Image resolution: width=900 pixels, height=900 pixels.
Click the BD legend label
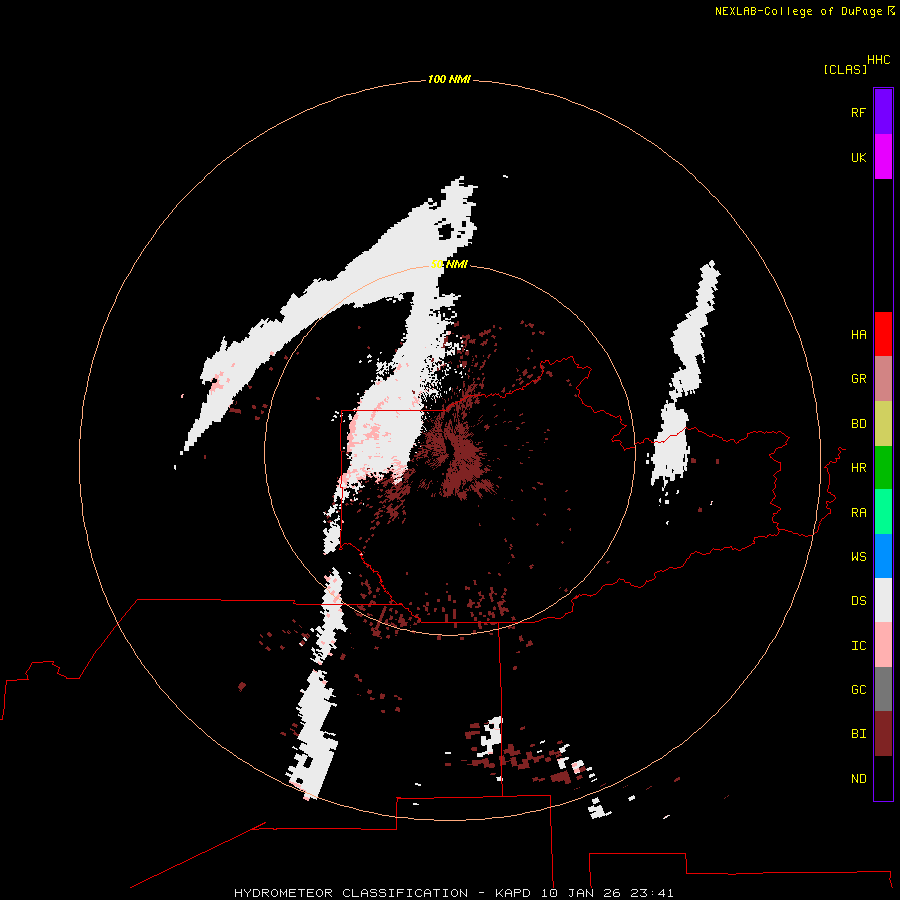(x=858, y=424)
